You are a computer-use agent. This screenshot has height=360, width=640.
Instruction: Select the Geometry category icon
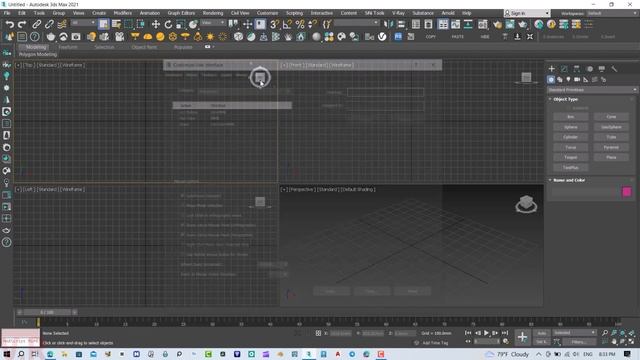click(551, 80)
